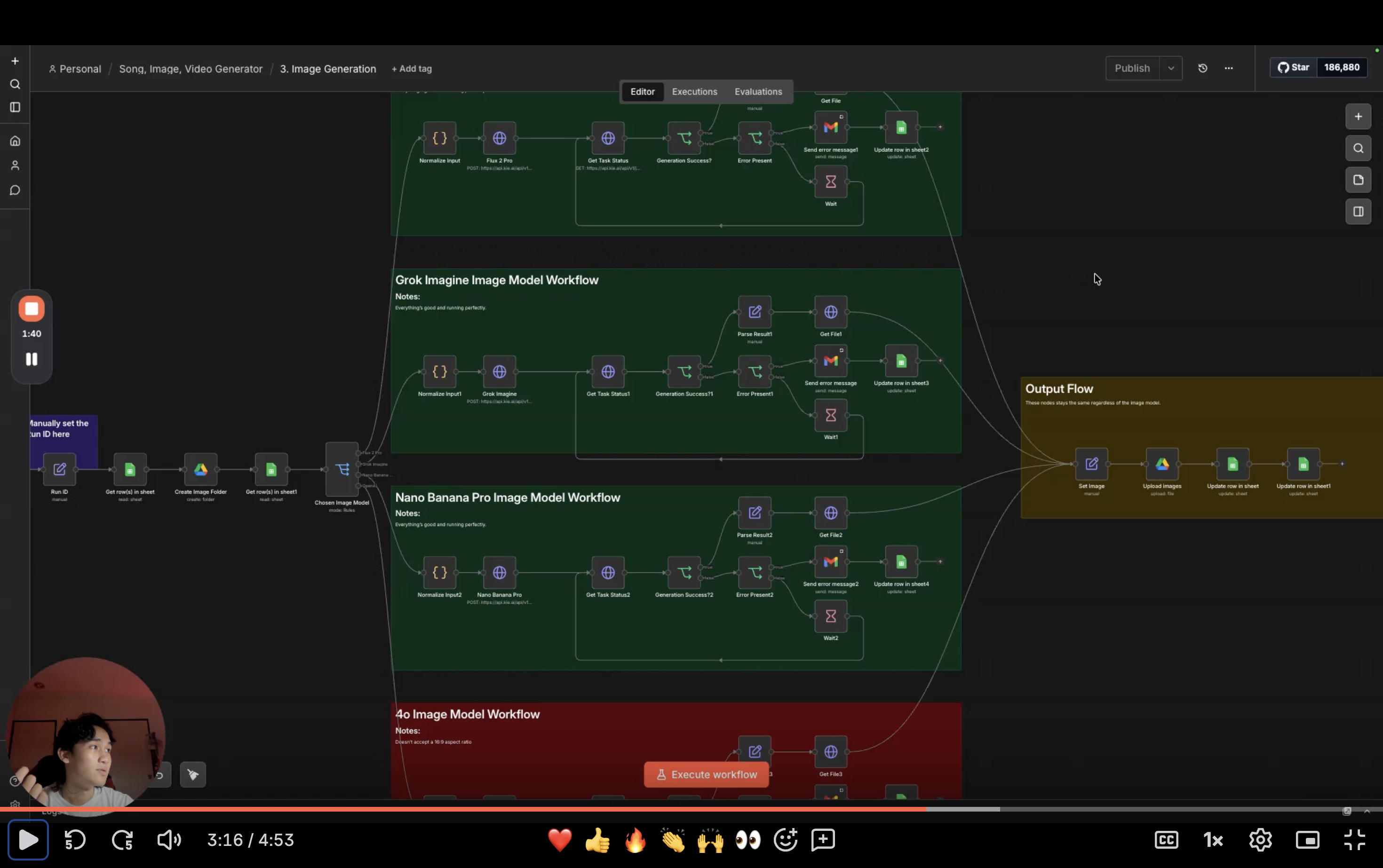Click the Publish button

click(1133, 68)
